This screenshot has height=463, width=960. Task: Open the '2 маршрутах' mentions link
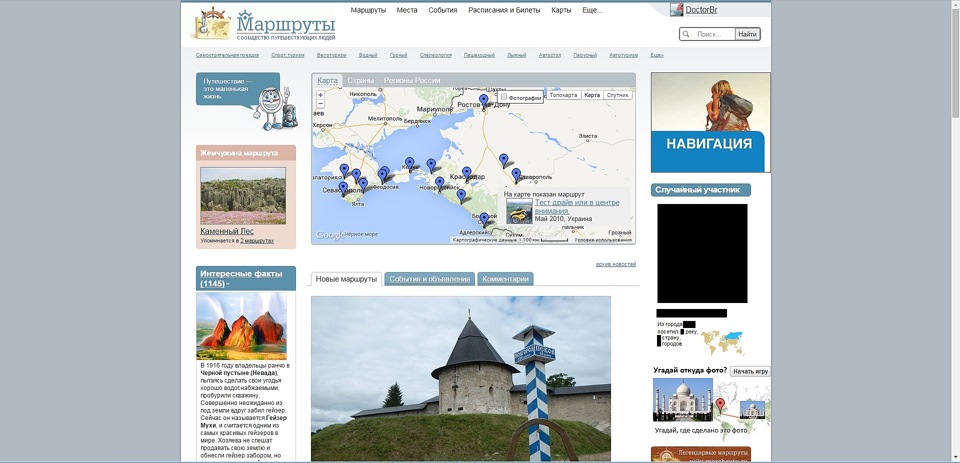(257, 241)
